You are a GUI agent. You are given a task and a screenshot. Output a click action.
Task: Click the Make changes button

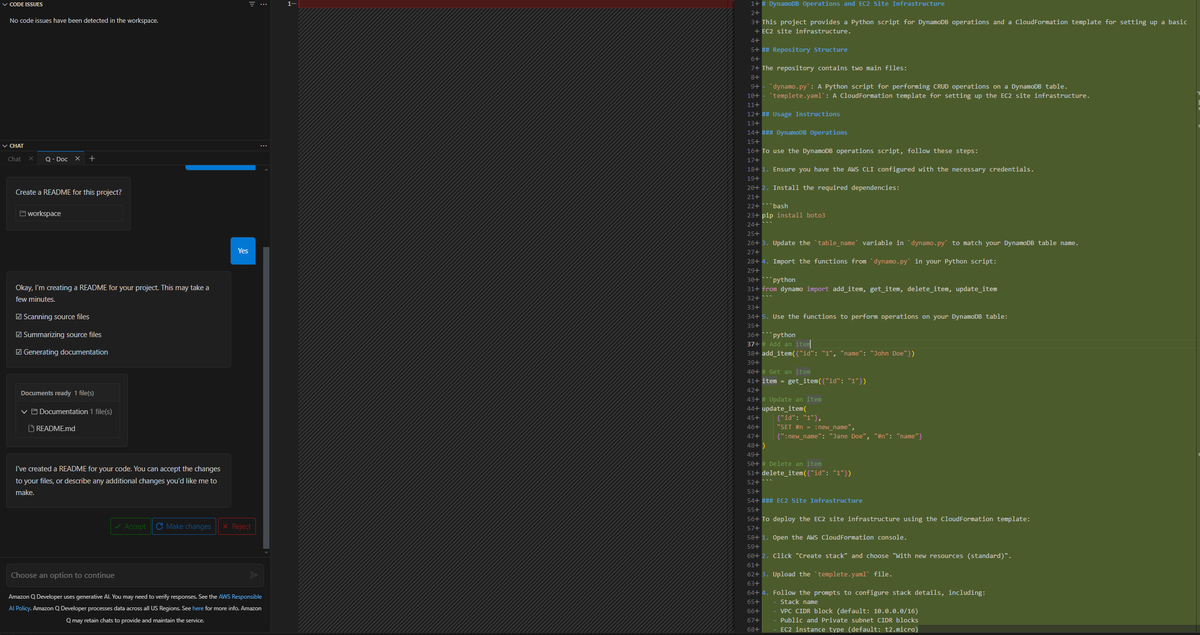184,526
